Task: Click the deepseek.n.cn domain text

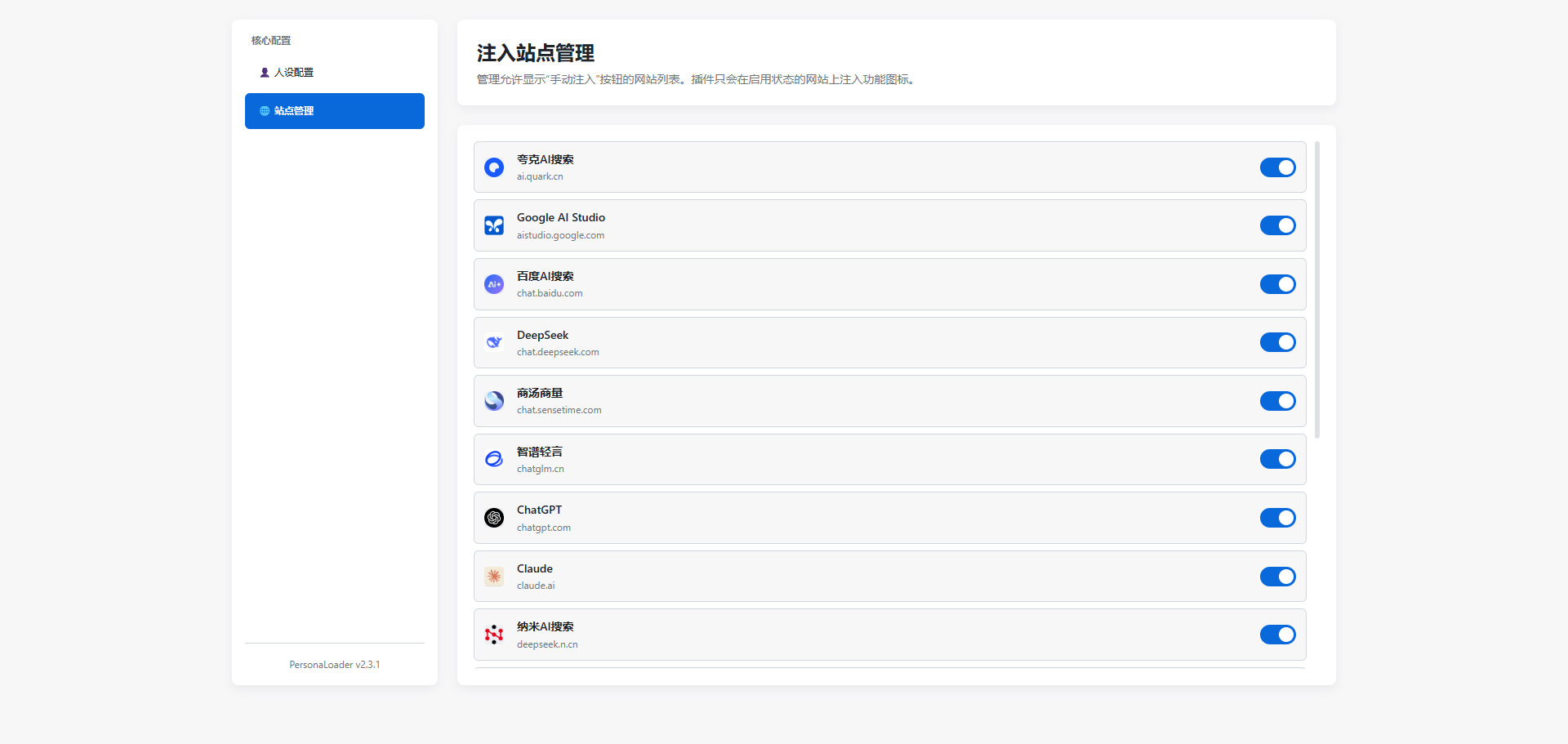Action: [547, 644]
